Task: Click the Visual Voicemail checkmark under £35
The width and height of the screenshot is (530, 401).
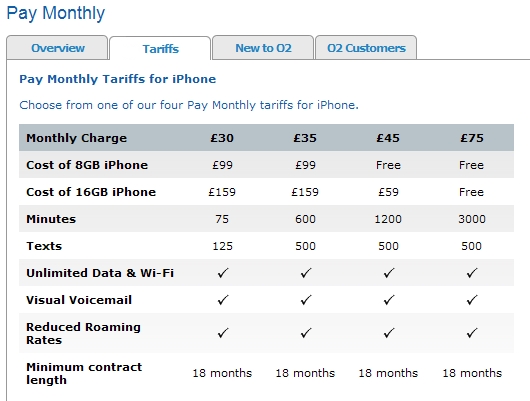Action: click(x=306, y=300)
